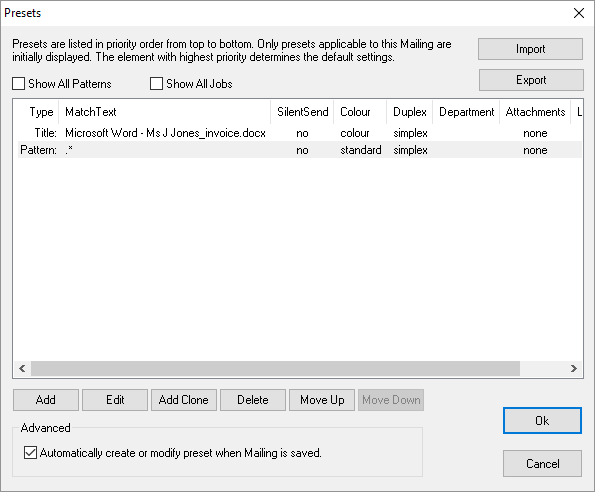Close the Presets window with X

tap(579, 13)
